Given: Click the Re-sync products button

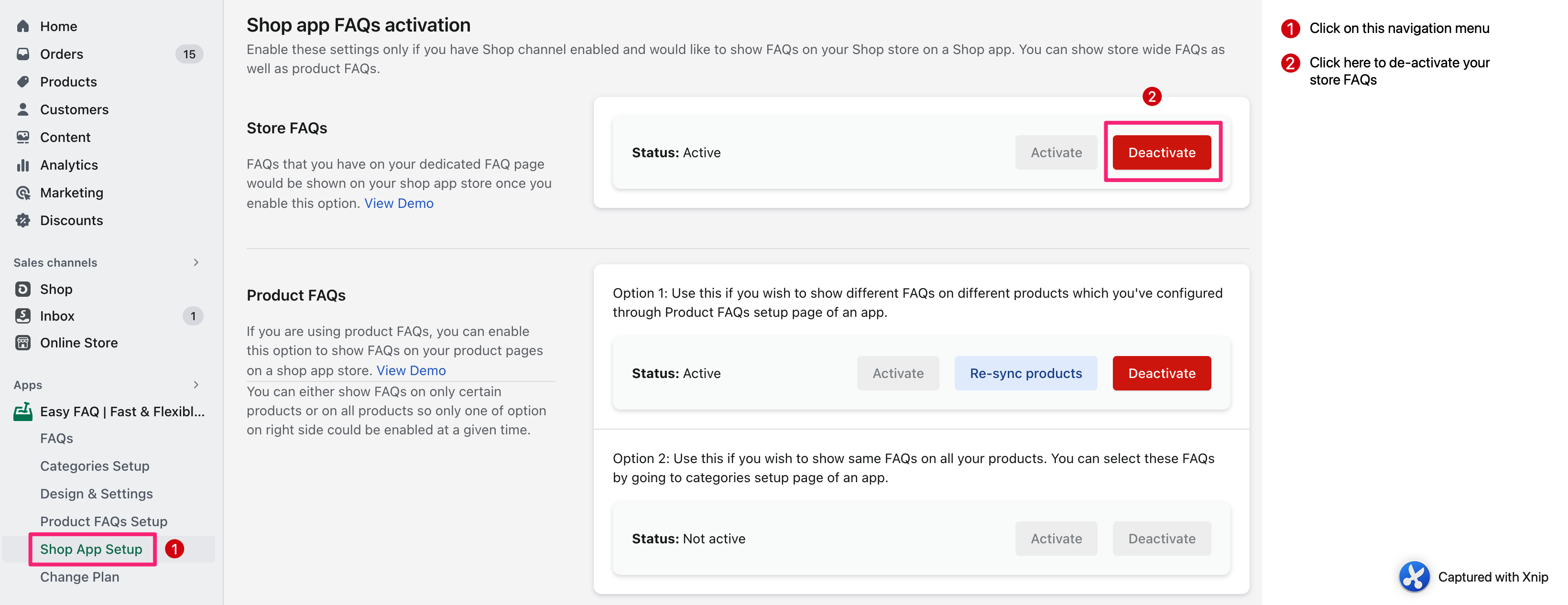Looking at the screenshot, I should (x=1025, y=373).
